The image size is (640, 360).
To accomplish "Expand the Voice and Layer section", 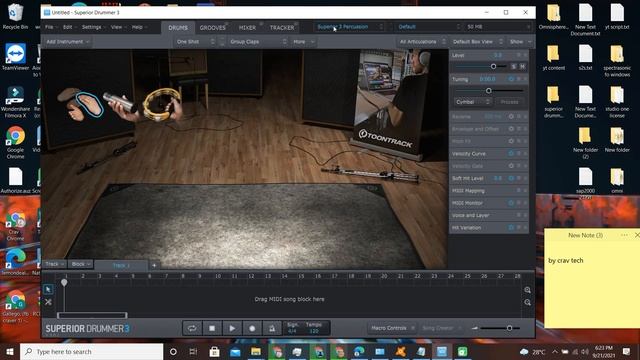I will tap(489, 215).
